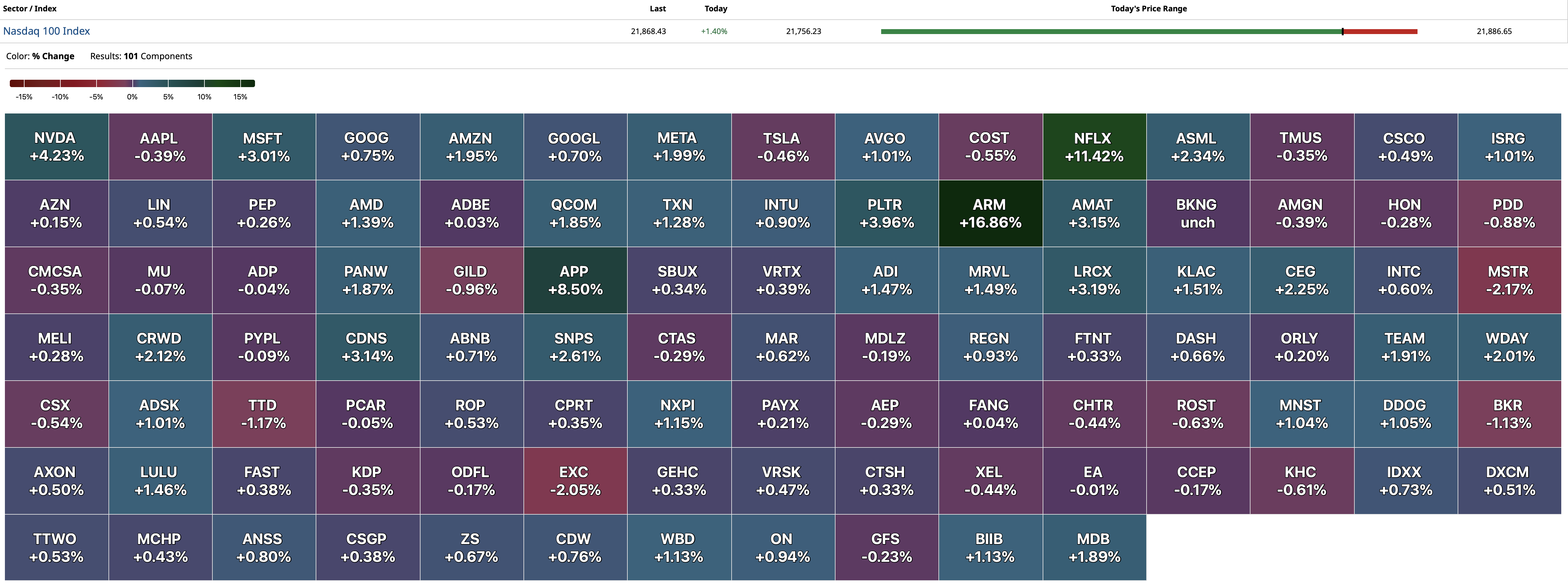Click the color legend gradient bar
Image resolution: width=1568 pixels, height=587 pixels.
[132, 83]
